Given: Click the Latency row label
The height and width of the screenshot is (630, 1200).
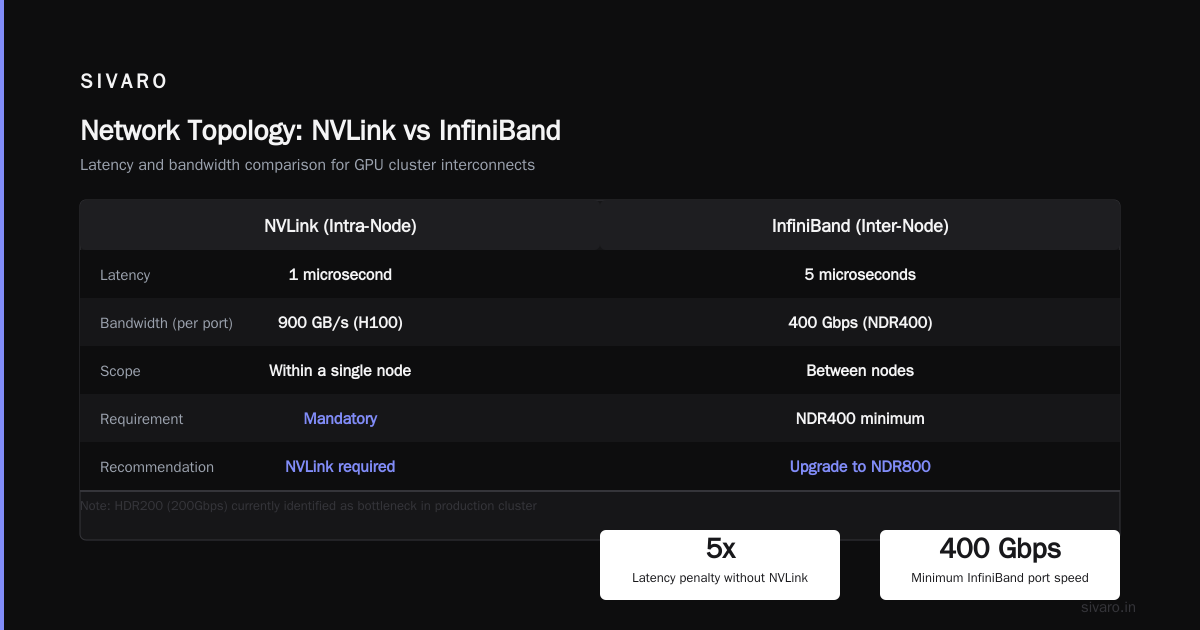Looking at the screenshot, I should pyautogui.click(x=125, y=275).
